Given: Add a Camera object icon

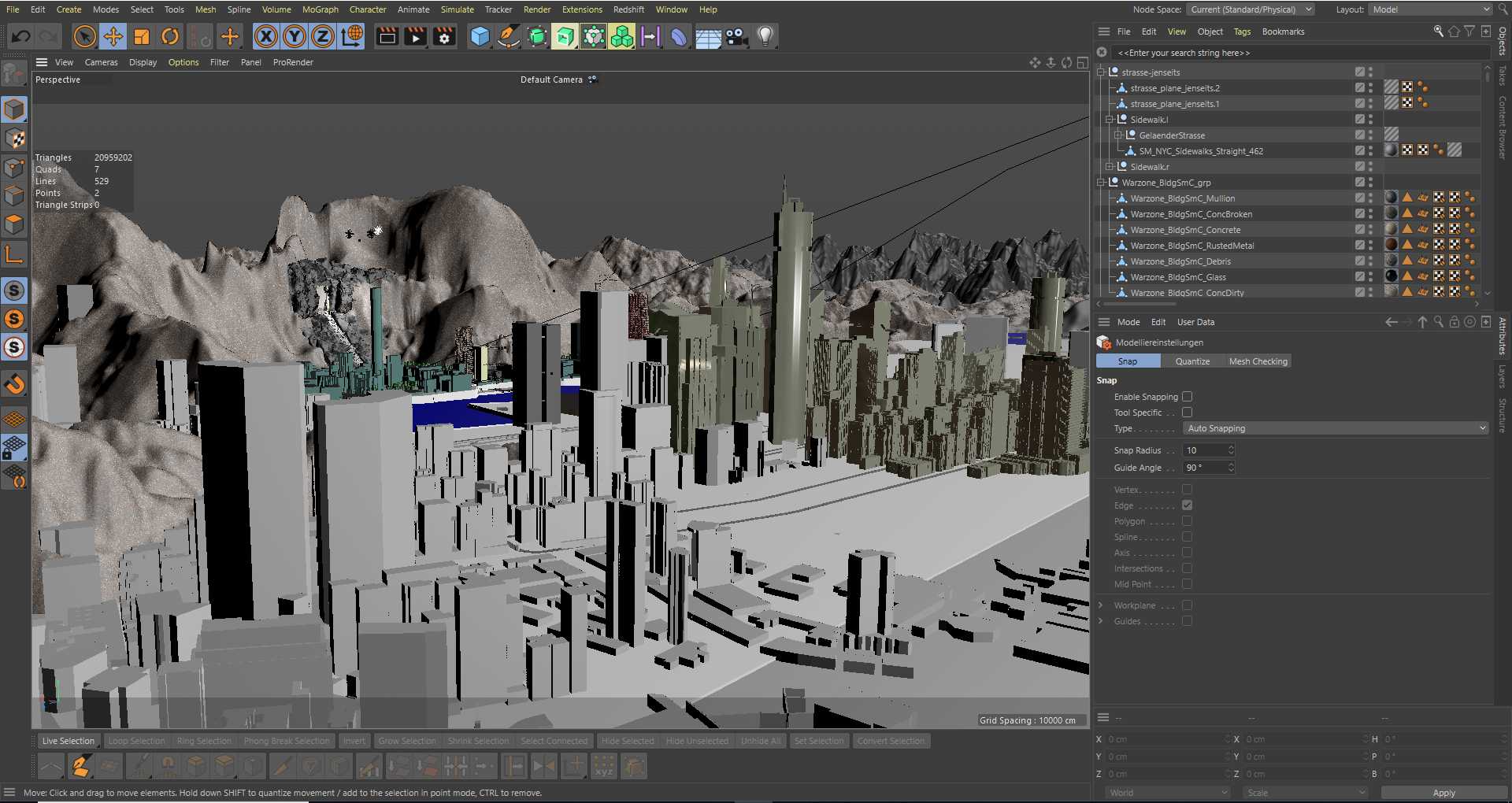Looking at the screenshot, I should click(736, 36).
